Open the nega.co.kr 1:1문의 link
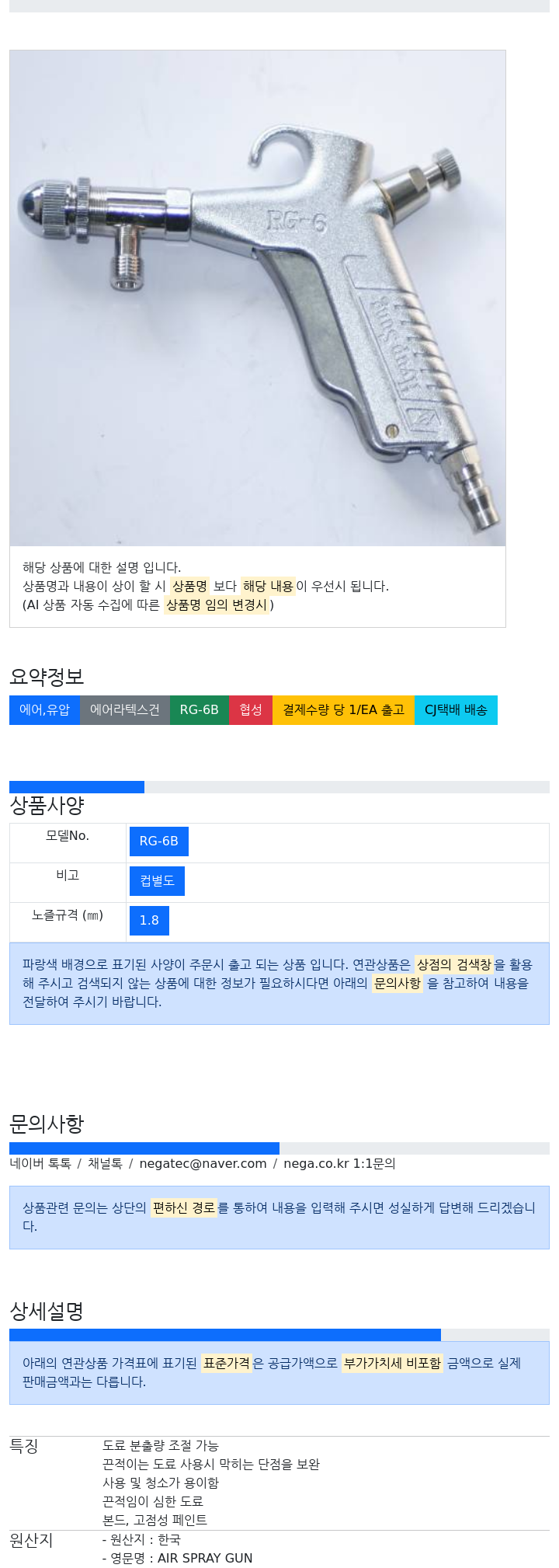Viewport: 559px width, 1568px height. tap(339, 1164)
